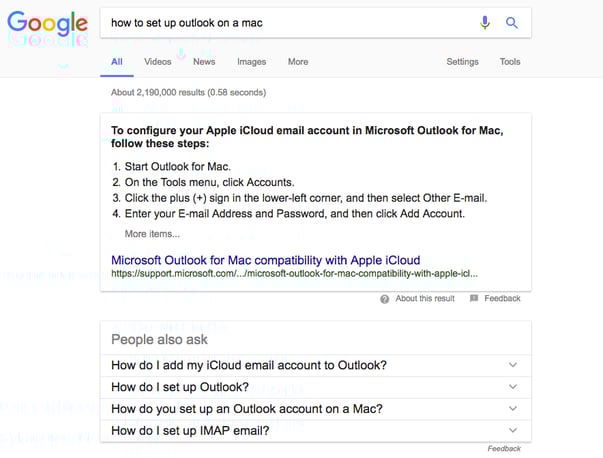Click the question 'How do I set up Outlook?'
This screenshot has height=458, width=603.
click(180, 387)
